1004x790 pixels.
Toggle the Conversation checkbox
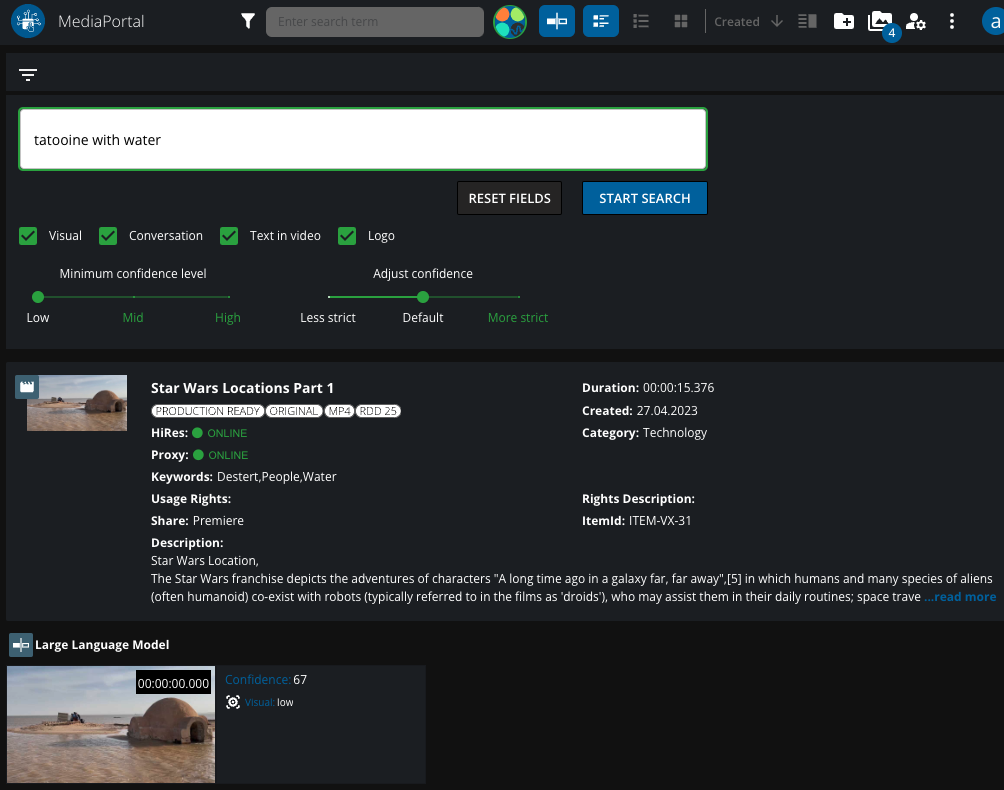pyautogui.click(x=108, y=236)
